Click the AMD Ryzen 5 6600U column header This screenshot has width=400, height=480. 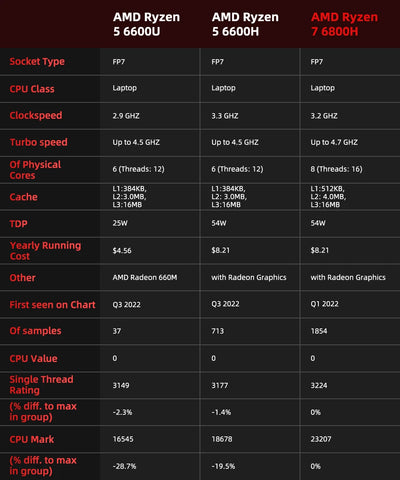[x=146, y=24]
